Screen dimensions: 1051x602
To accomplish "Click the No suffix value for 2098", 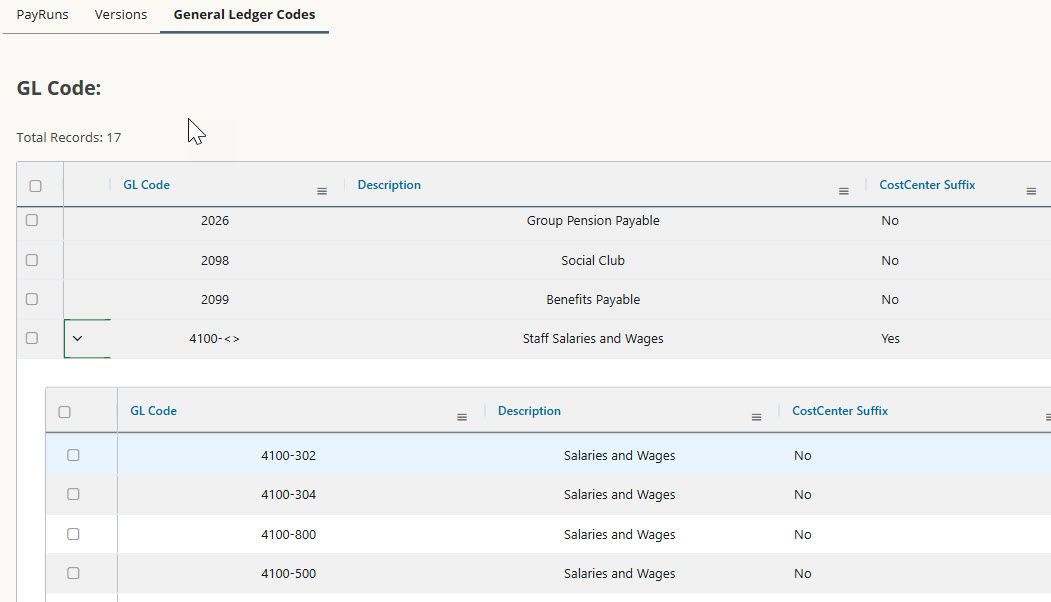I will coord(889,261).
